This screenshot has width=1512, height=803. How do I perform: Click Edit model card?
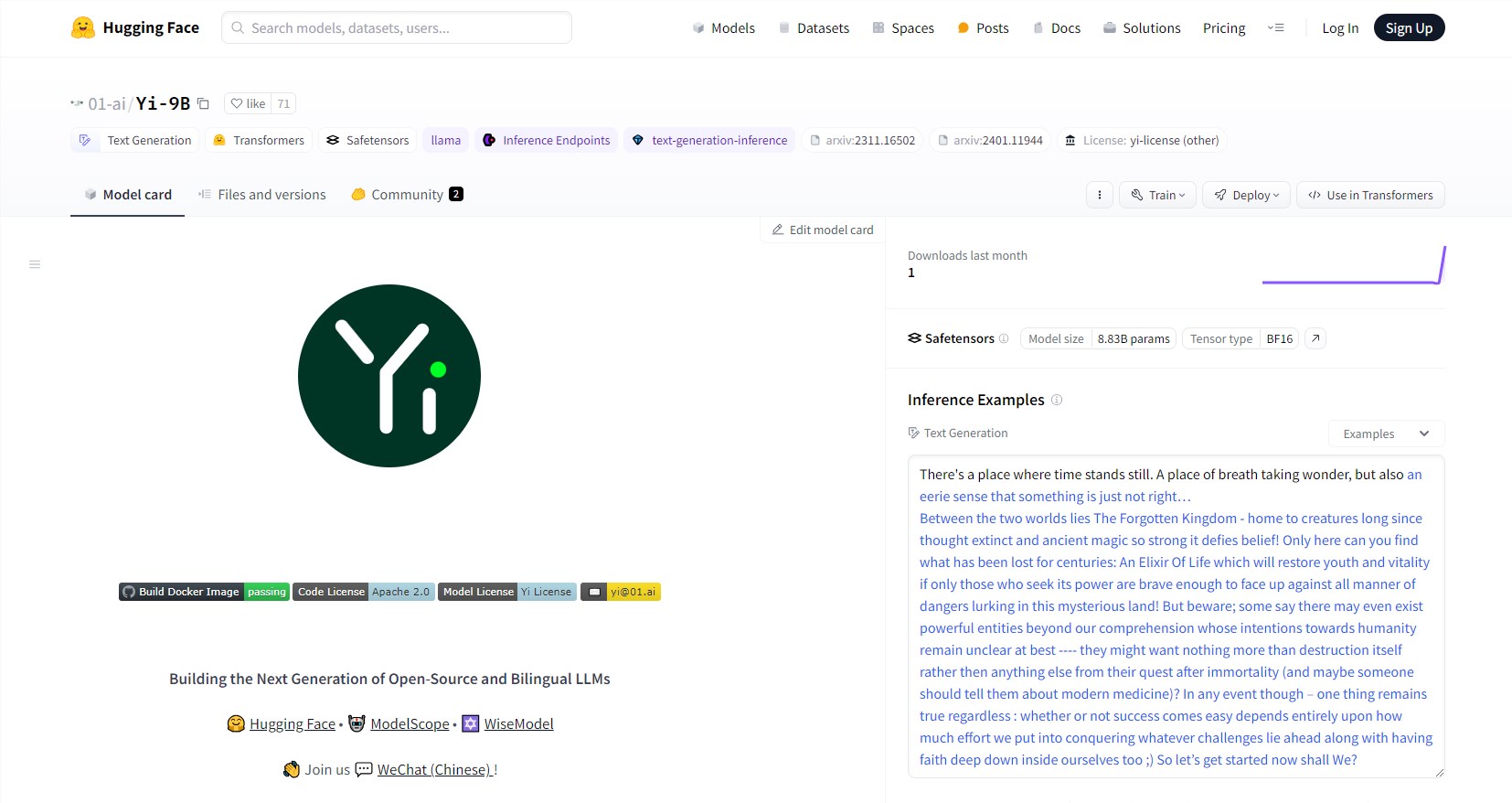click(x=823, y=230)
